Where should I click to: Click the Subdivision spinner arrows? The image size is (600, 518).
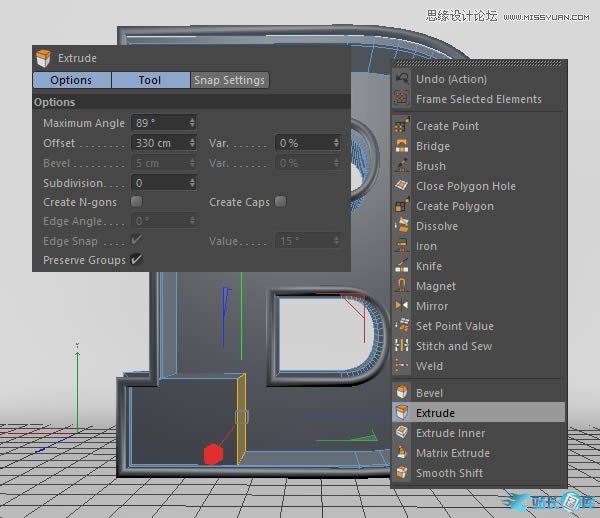[192, 183]
